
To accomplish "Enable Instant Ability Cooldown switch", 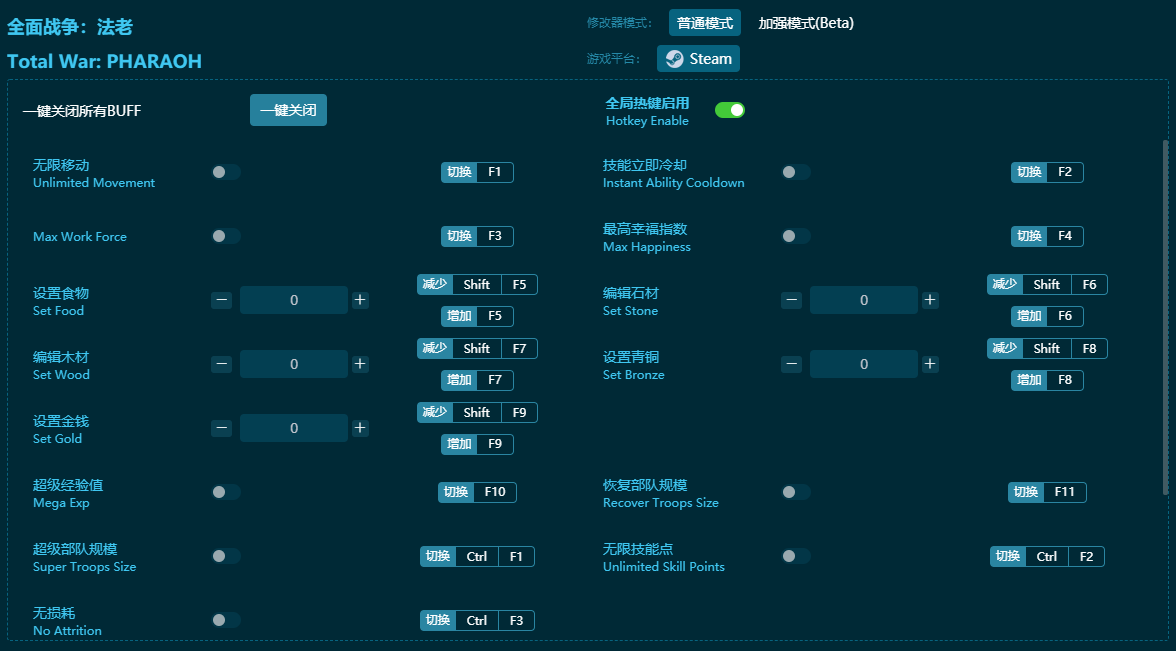I will pyautogui.click(x=796, y=172).
